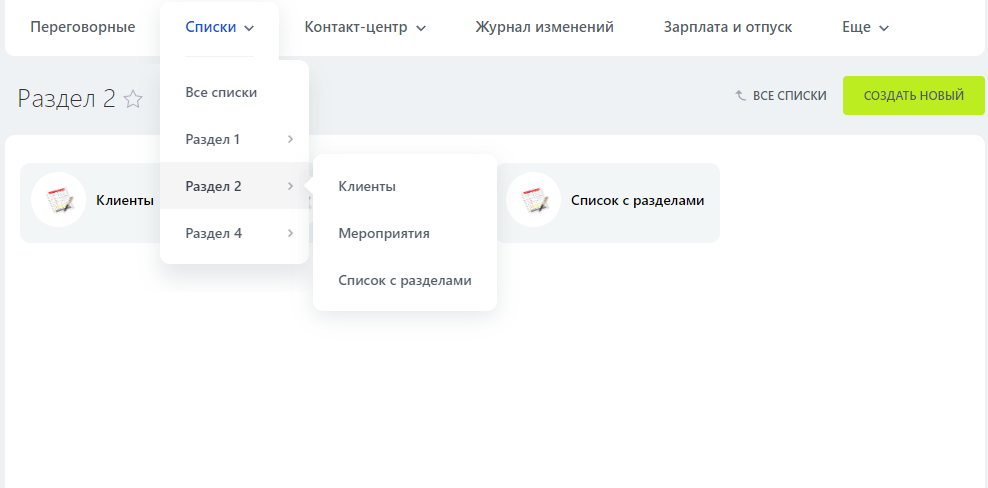Select Мероприятия from the submenu
Image resolution: width=988 pixels, height=488 pixels.
click(384, 233)
